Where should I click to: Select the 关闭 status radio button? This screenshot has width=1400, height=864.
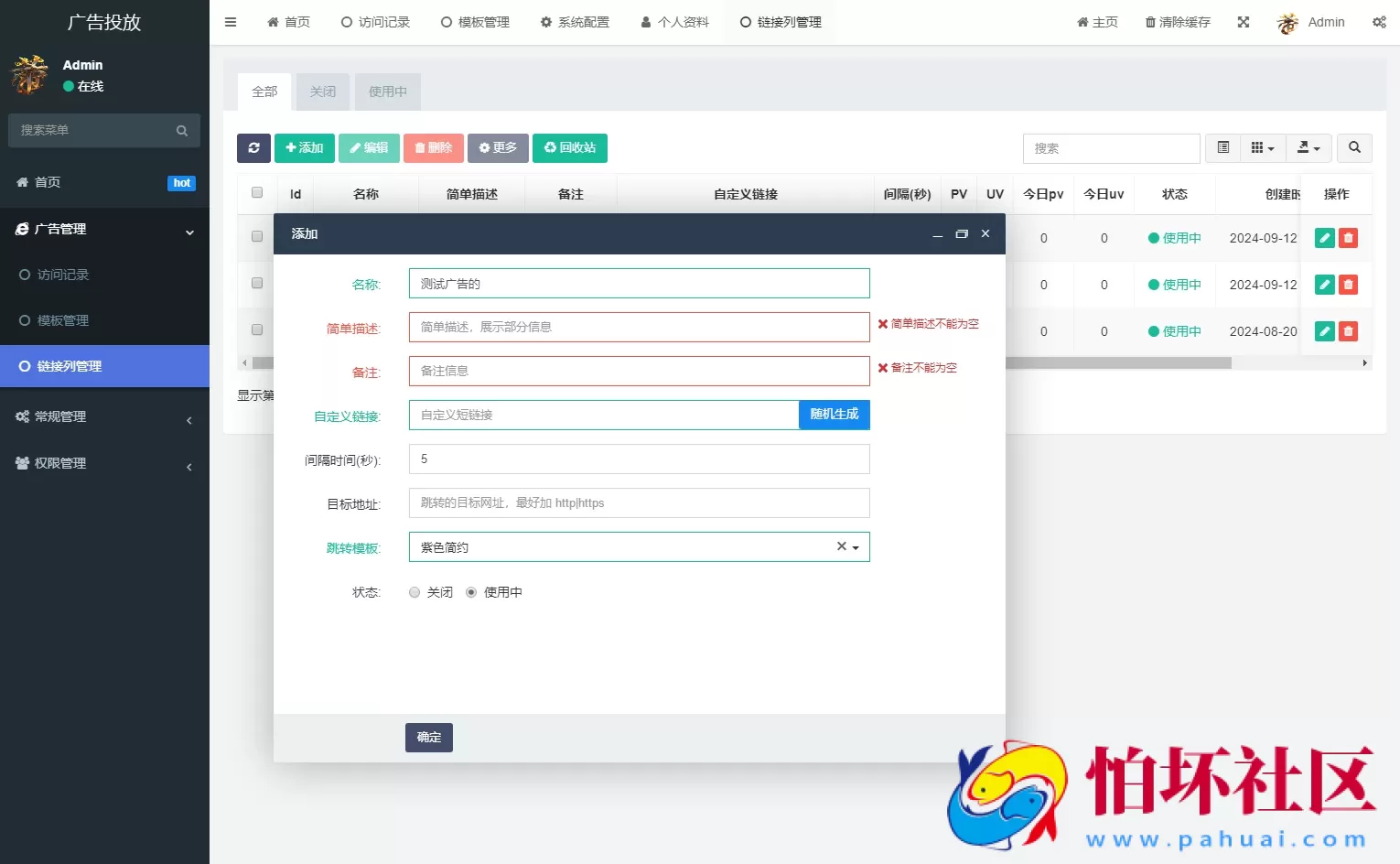(x=414, y=591)
